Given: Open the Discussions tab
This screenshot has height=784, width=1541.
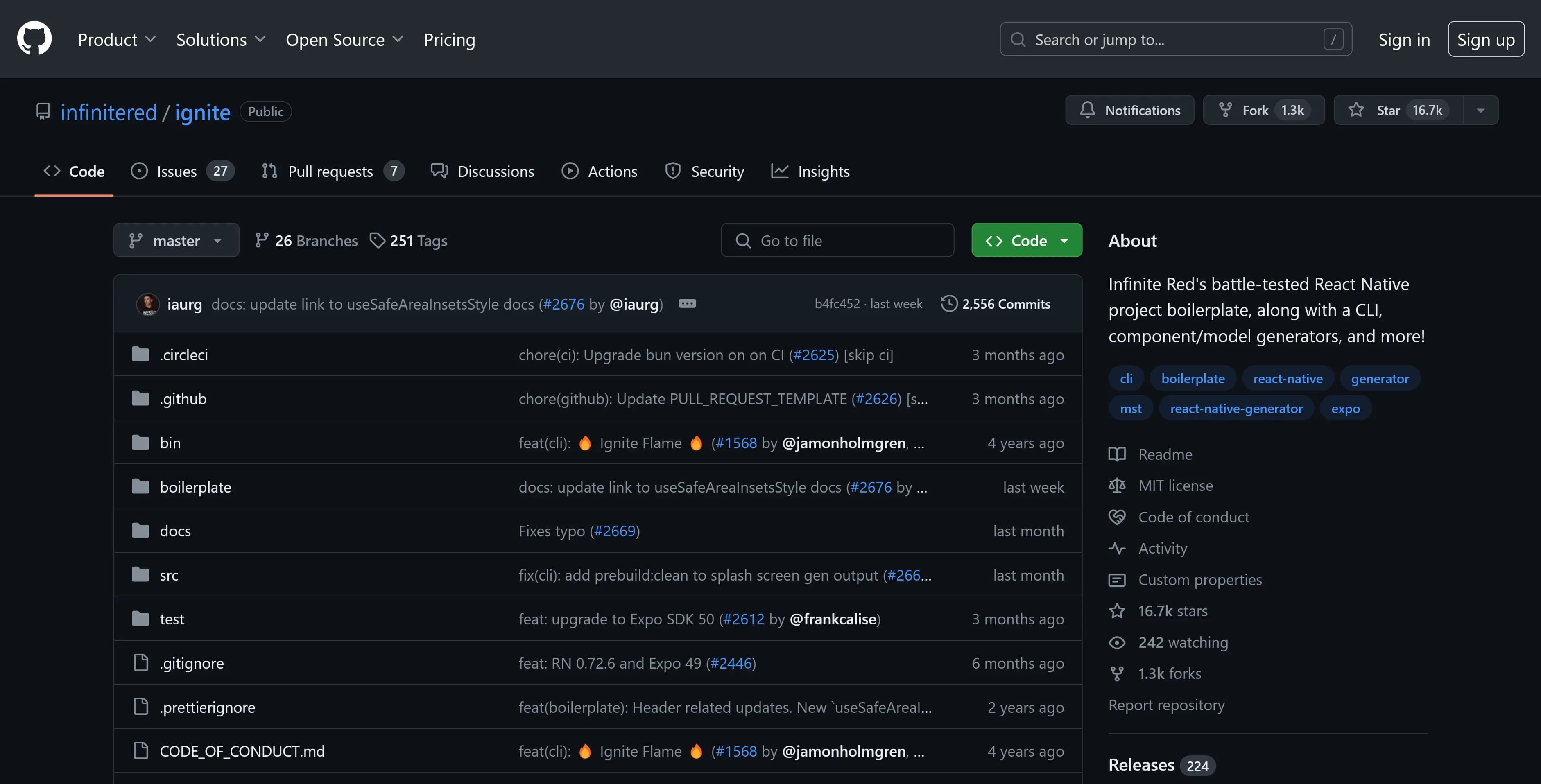Looking at the screenshot, I should [482, 171].
